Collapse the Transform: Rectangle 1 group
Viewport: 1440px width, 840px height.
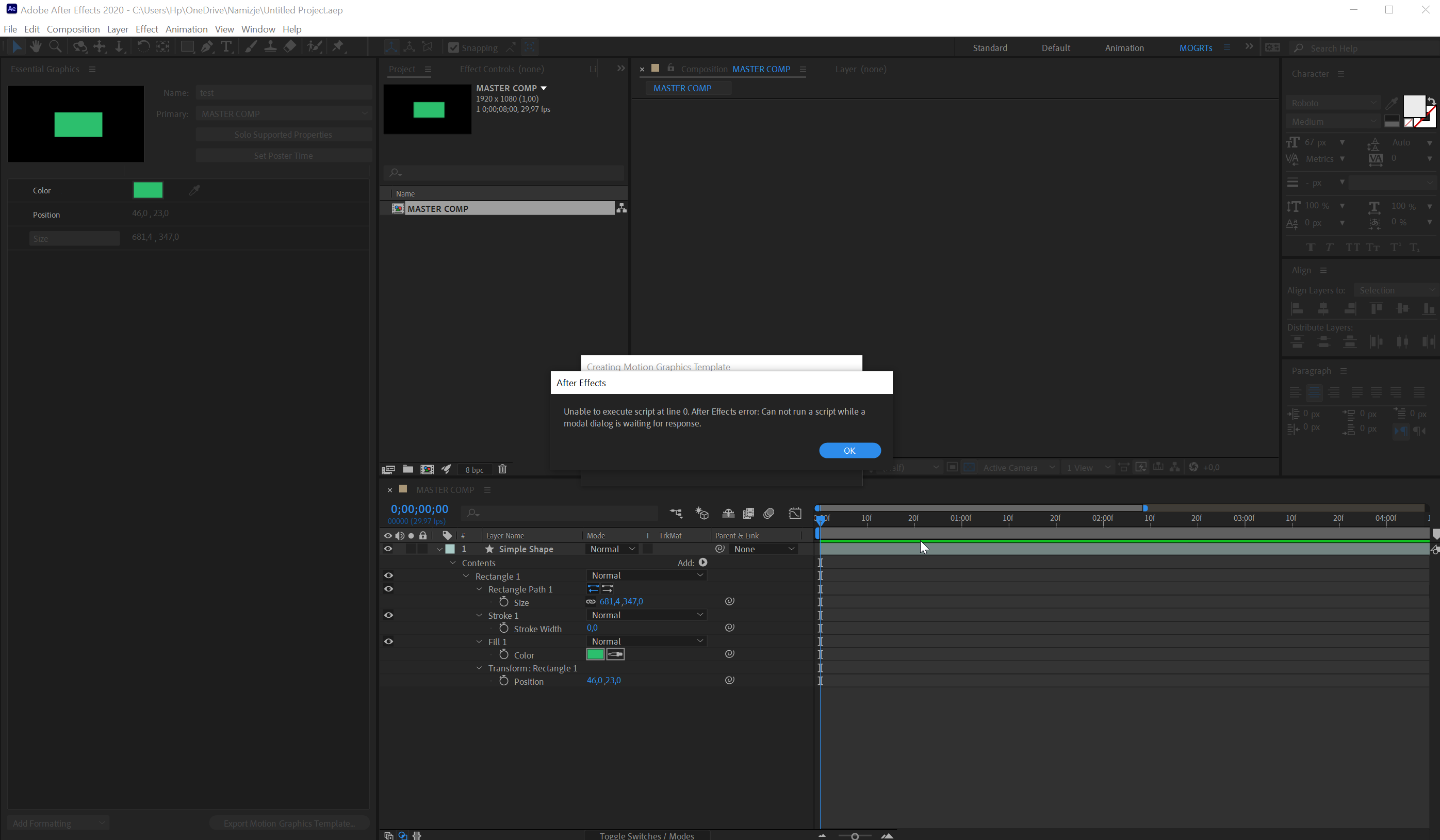pyautogui.click(x=480, y=668)
